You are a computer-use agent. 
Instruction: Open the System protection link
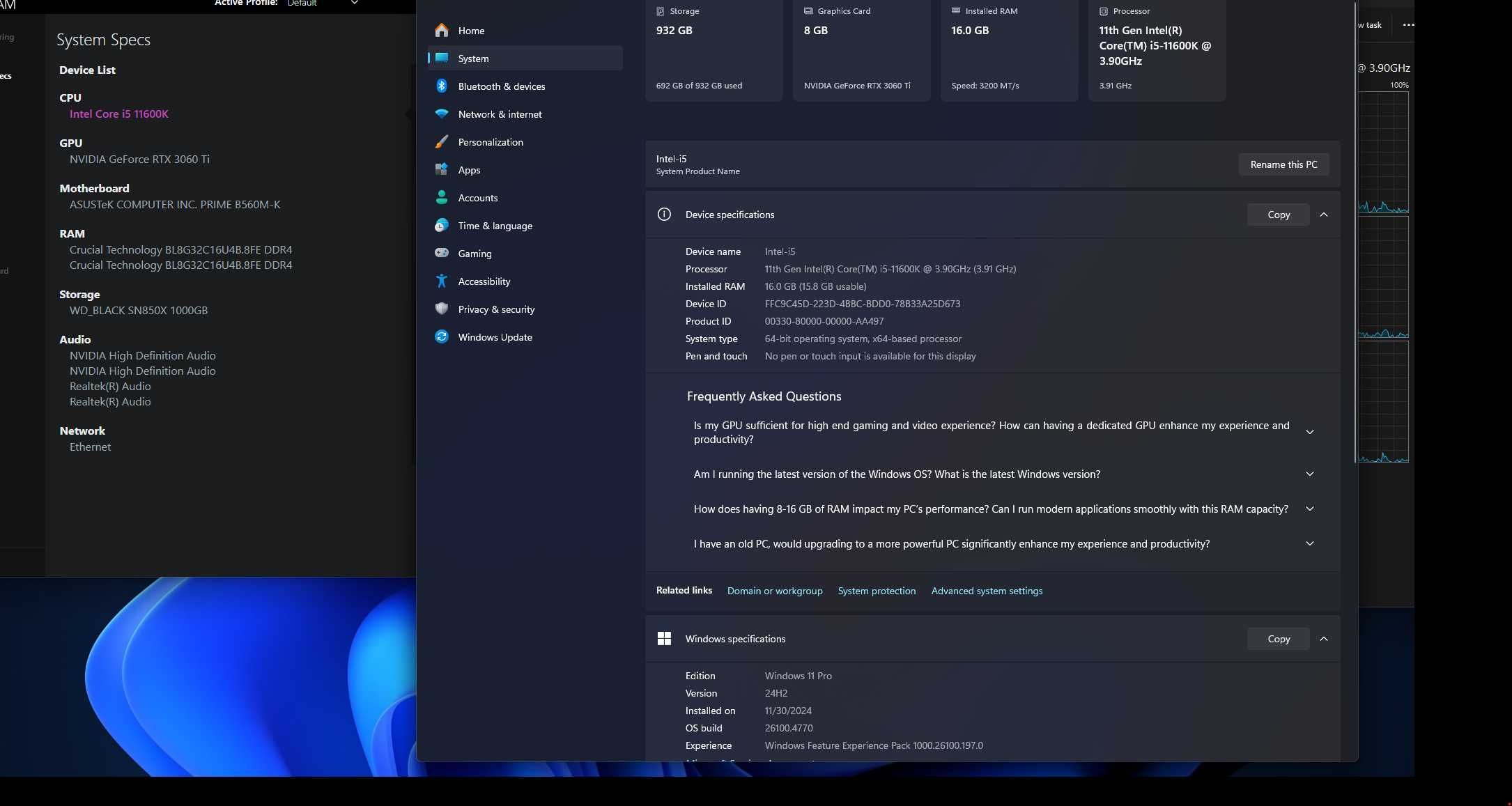point(877,591)
